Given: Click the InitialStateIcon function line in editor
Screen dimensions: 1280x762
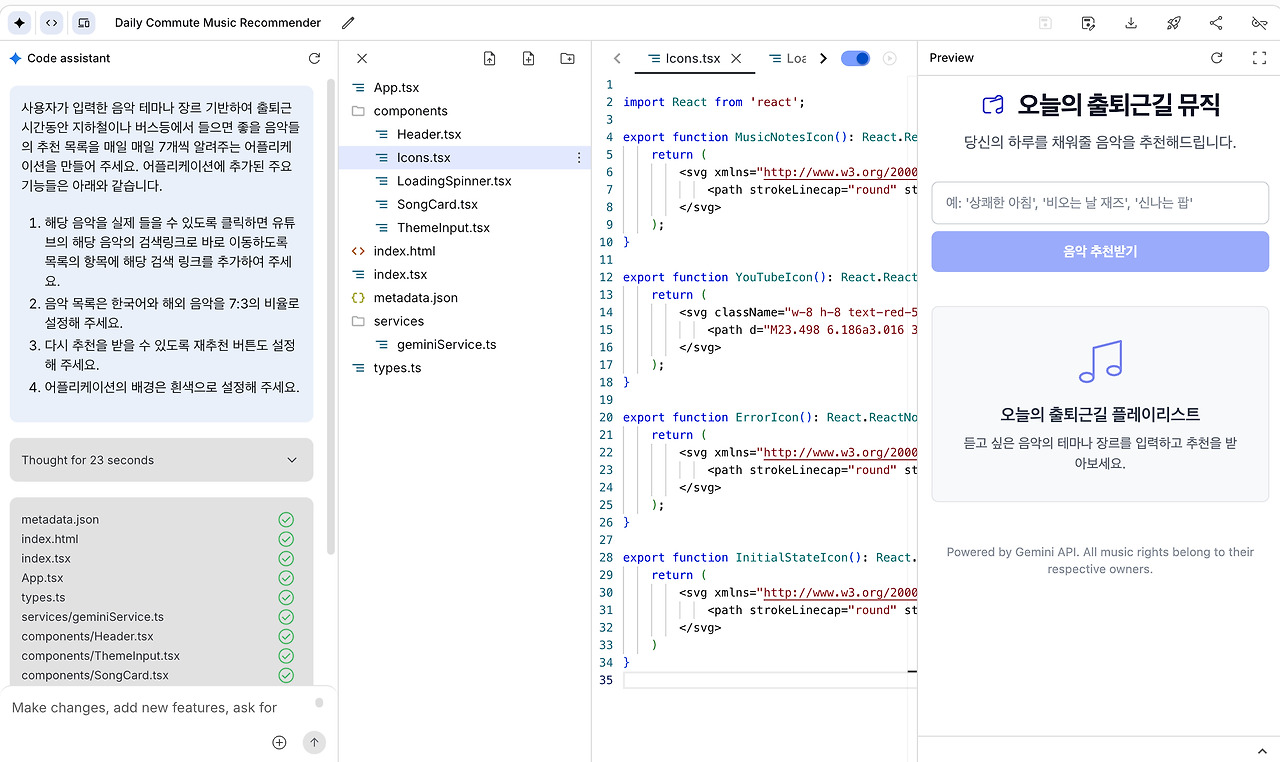Looking at the screenshot, I should tap(768, 557).
